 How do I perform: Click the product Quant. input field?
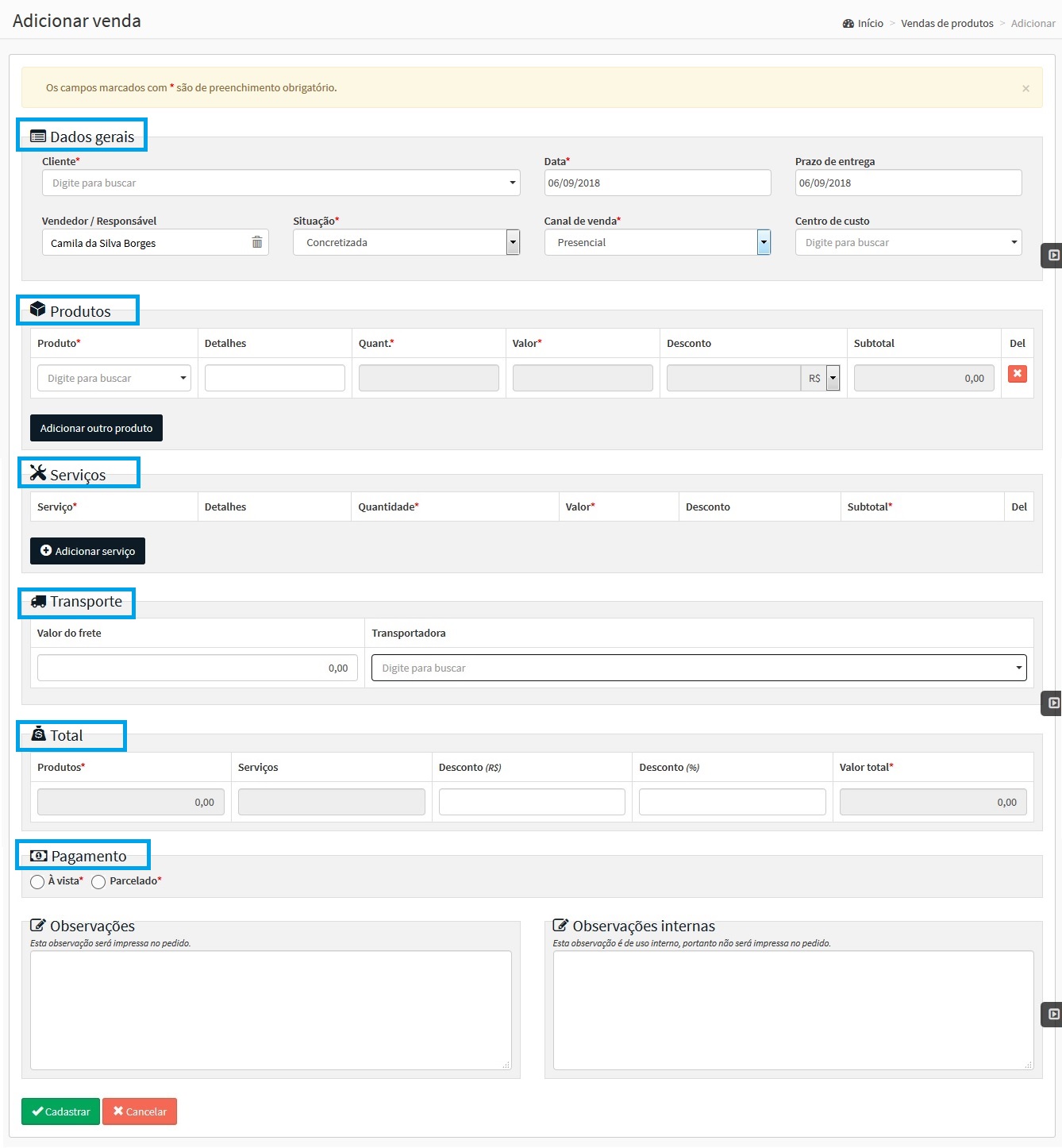[429, 378]
